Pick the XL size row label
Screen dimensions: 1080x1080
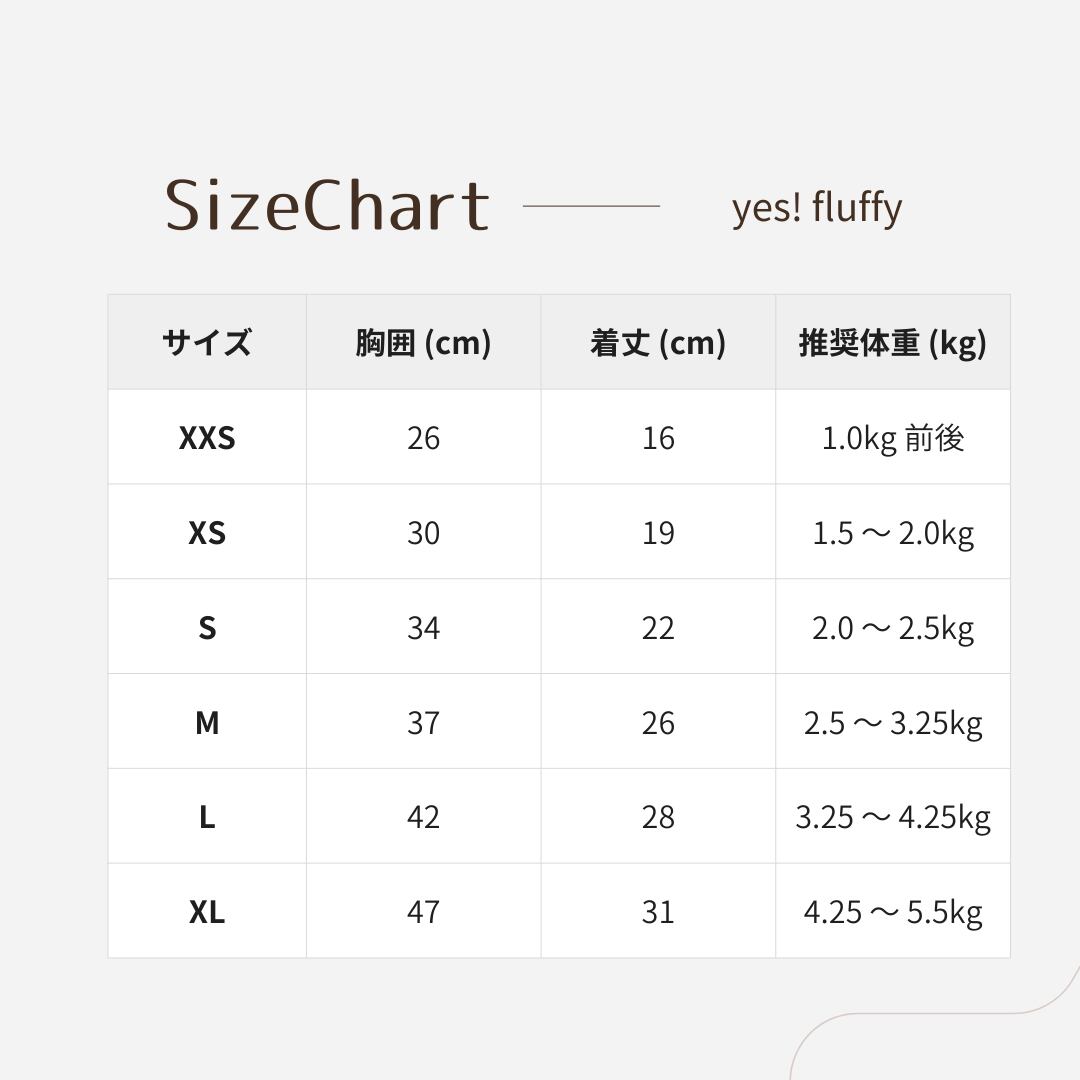pyautogui.click(x=207, y=912)
